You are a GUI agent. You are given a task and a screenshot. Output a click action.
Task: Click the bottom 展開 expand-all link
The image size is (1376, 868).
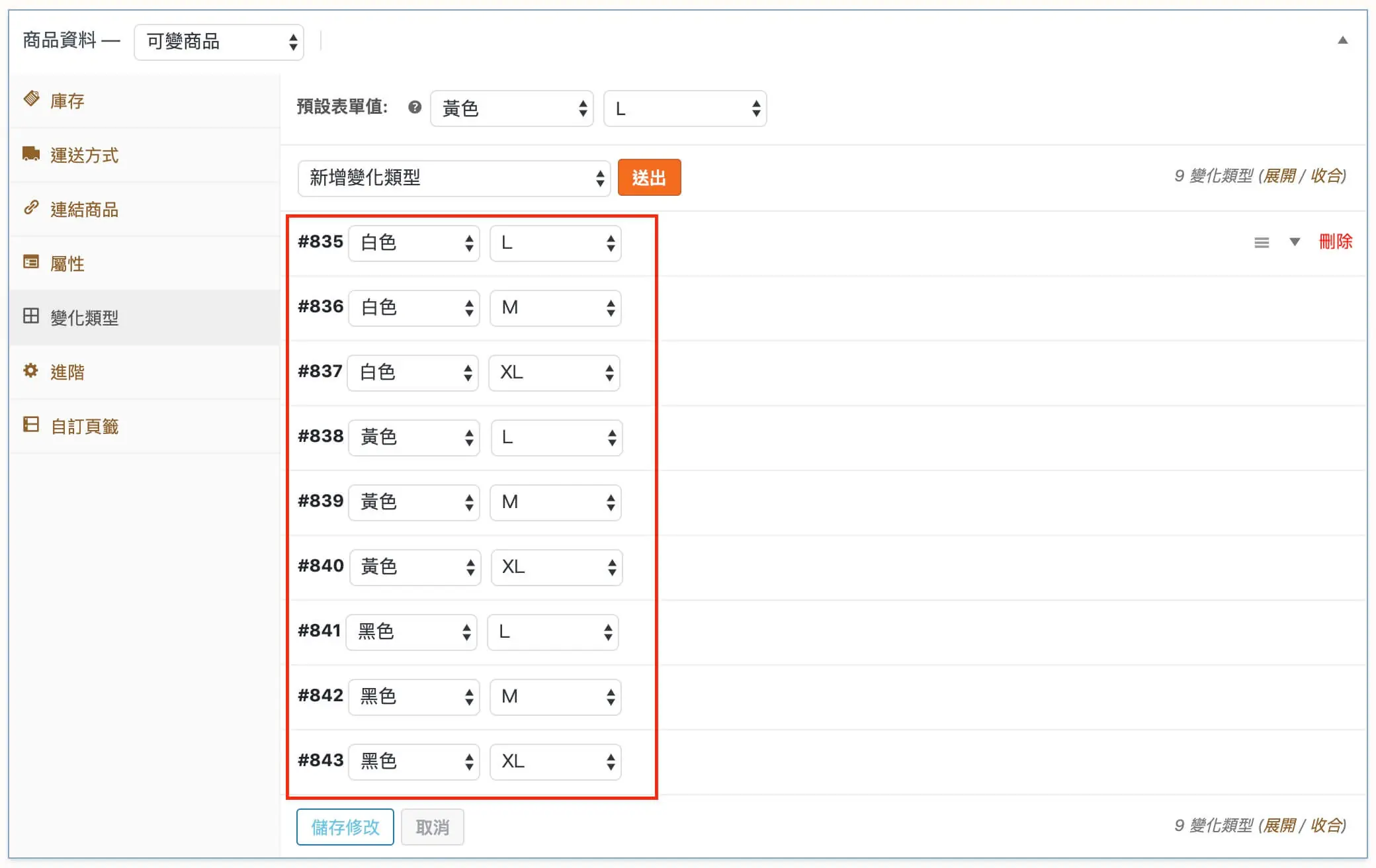1279,826
